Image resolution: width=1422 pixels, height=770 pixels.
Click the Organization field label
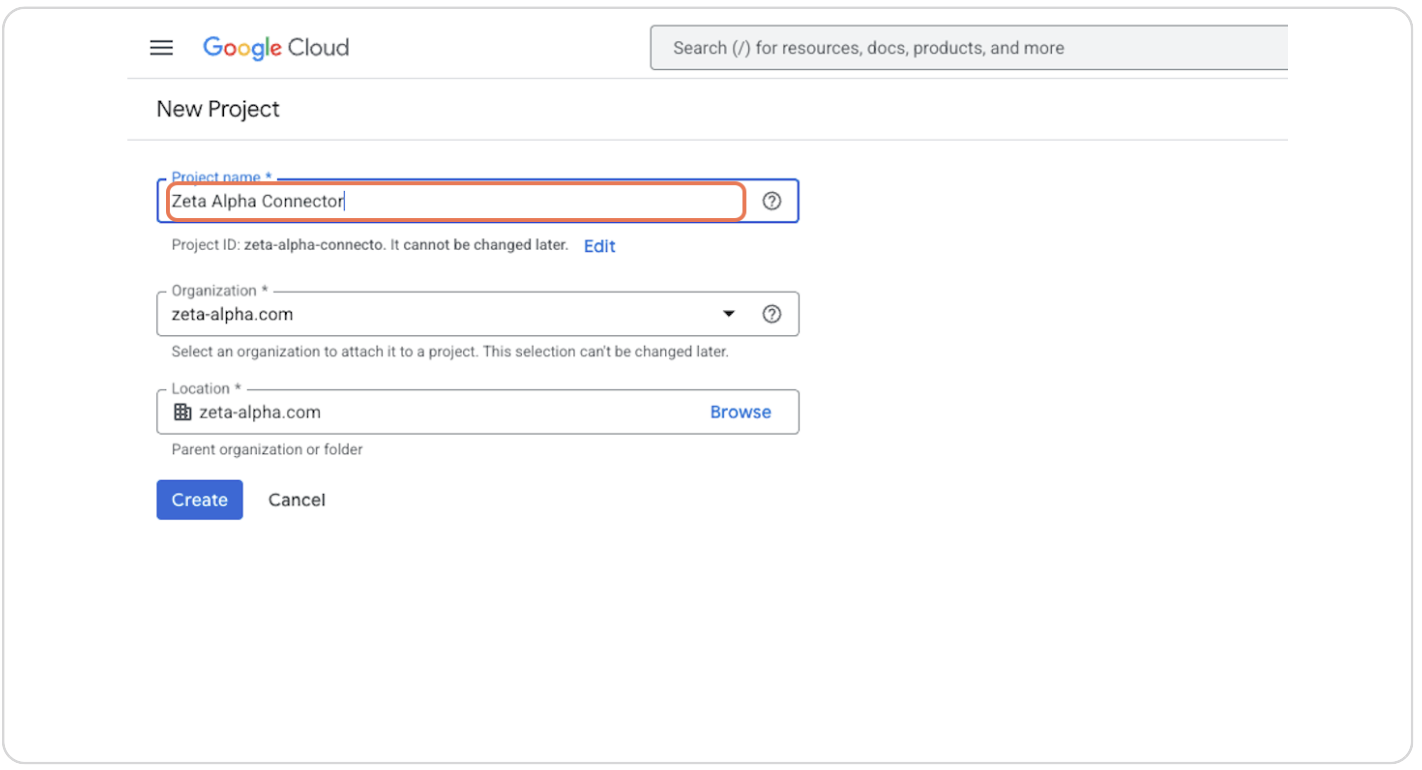pyautogui.click(x=214, y=291)
